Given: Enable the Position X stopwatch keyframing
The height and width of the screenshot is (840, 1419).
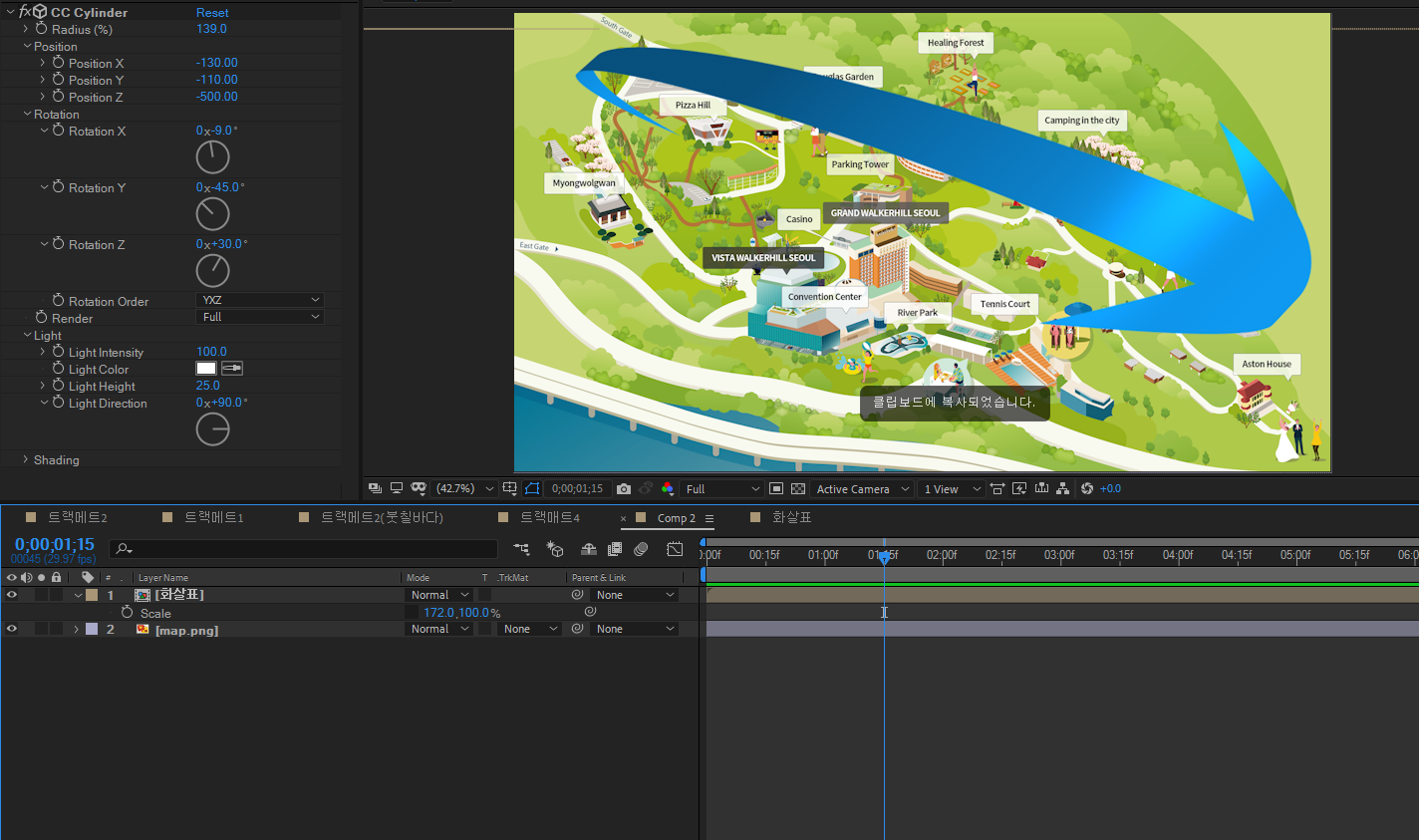Looking at the screenshot, I should 59,63.
